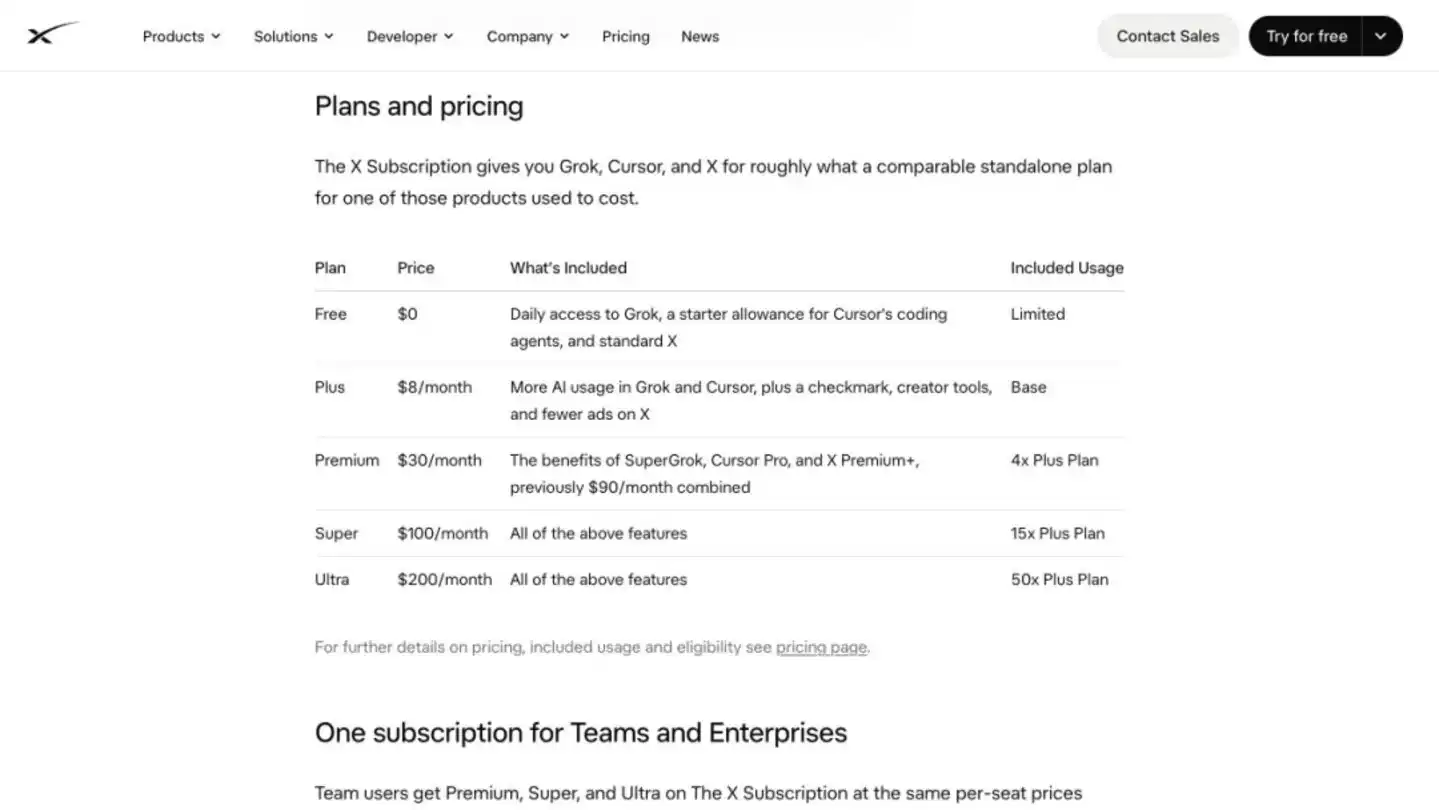Click the 50x Plus Plan usage cell
The width and height of the screenshot is (1439, 810).
(x=1060, y=579)
